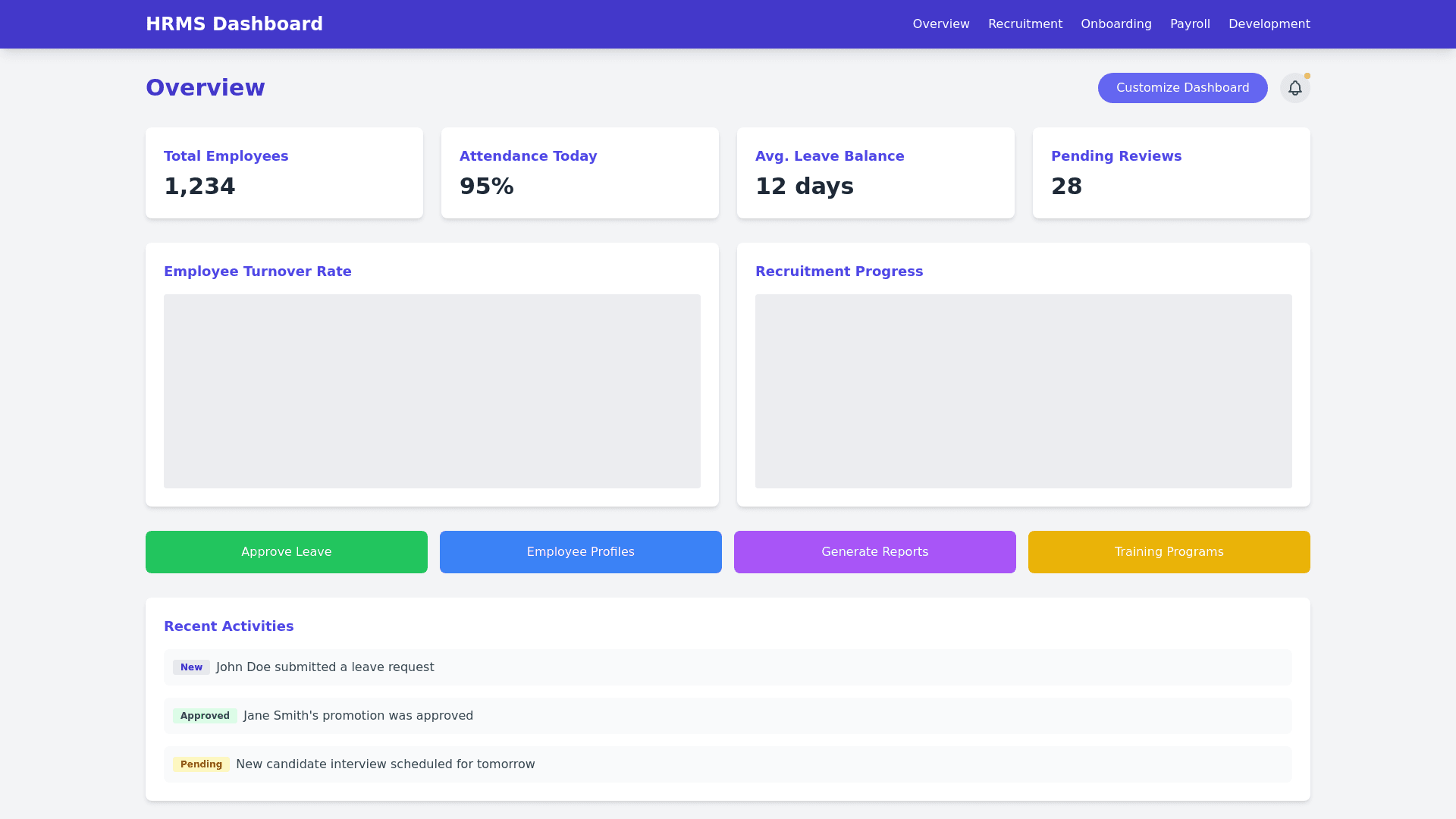Go to the Payroll page
The width and height of the screenshot is (1456, 819).
click(x=1190, y=24)
